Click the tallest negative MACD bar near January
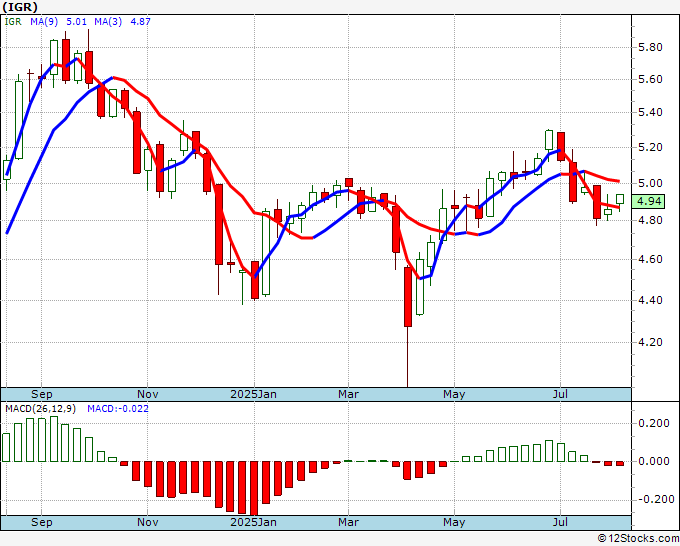680x546 pixels. coord(254,489)
